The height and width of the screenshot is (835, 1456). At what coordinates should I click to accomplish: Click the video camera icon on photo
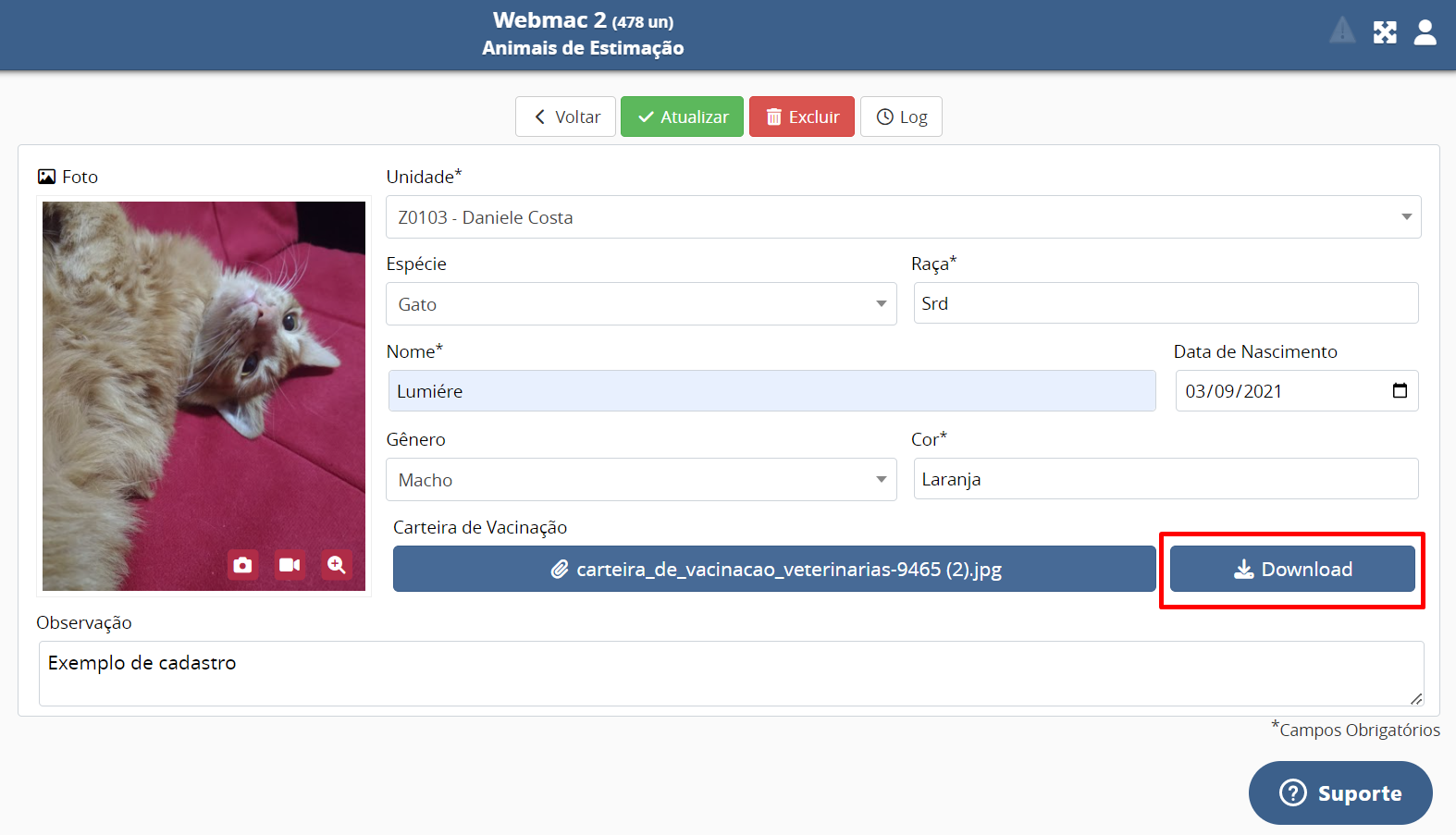click(290, 564)
